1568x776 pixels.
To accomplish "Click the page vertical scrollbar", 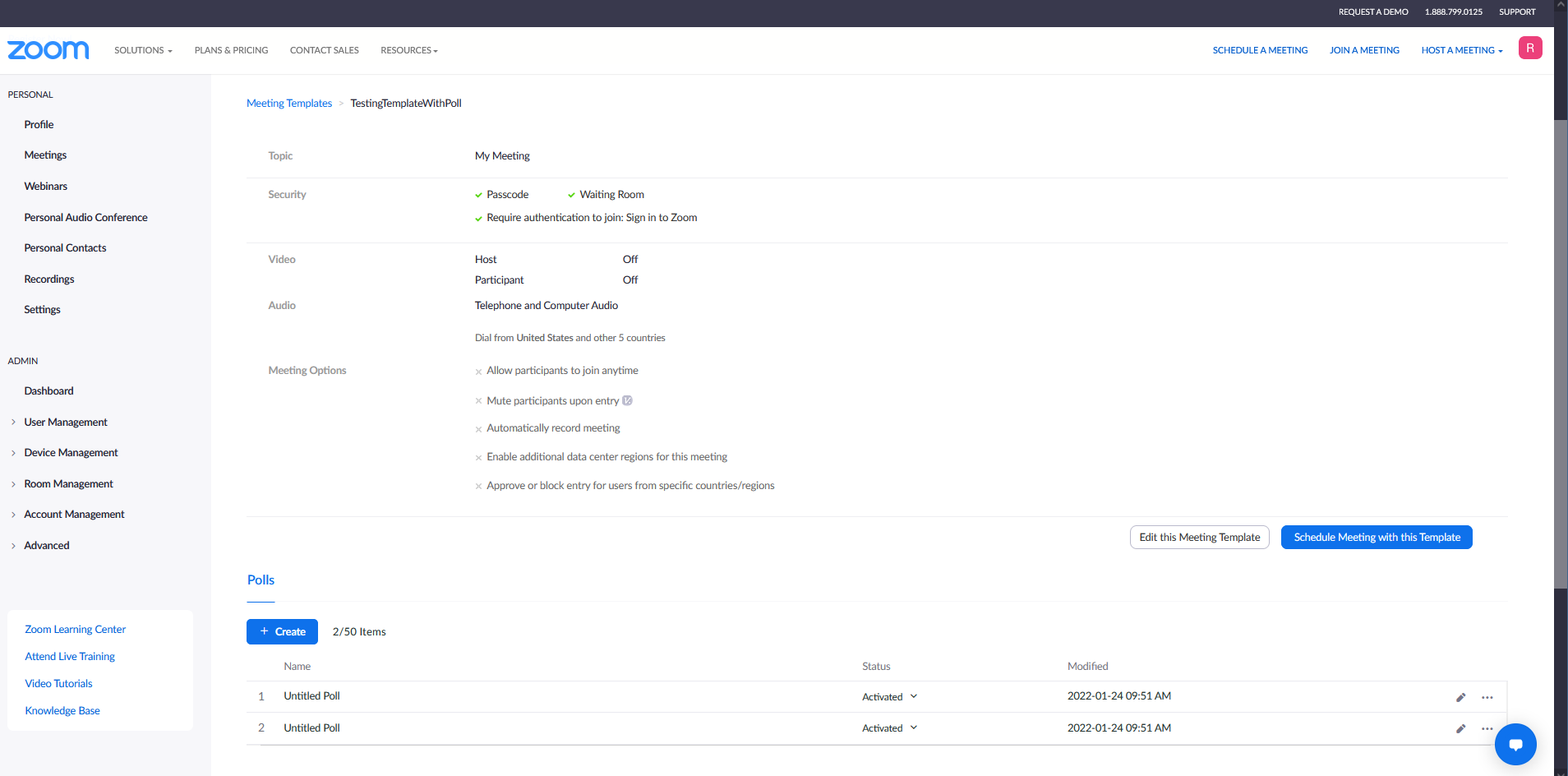I will point(1561,353).
